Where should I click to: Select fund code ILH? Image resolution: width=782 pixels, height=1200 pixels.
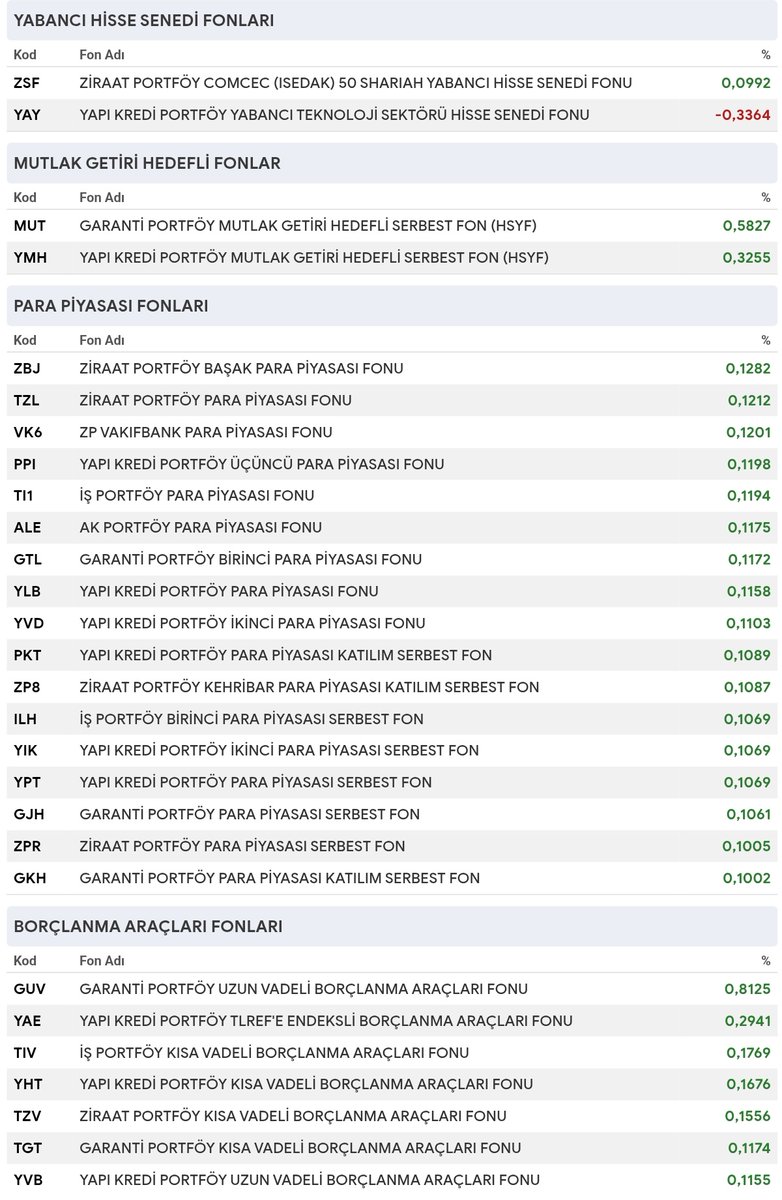click(x=26, y=719)
